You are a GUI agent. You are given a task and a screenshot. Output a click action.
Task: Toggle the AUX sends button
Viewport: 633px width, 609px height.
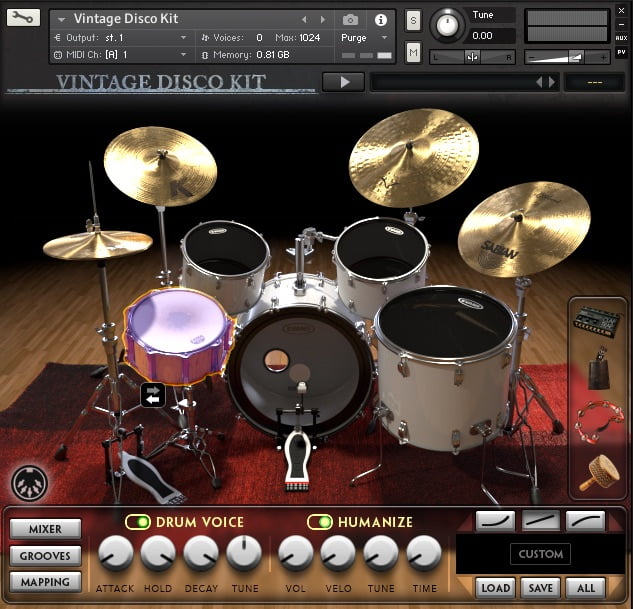click(x=621, y=38)
